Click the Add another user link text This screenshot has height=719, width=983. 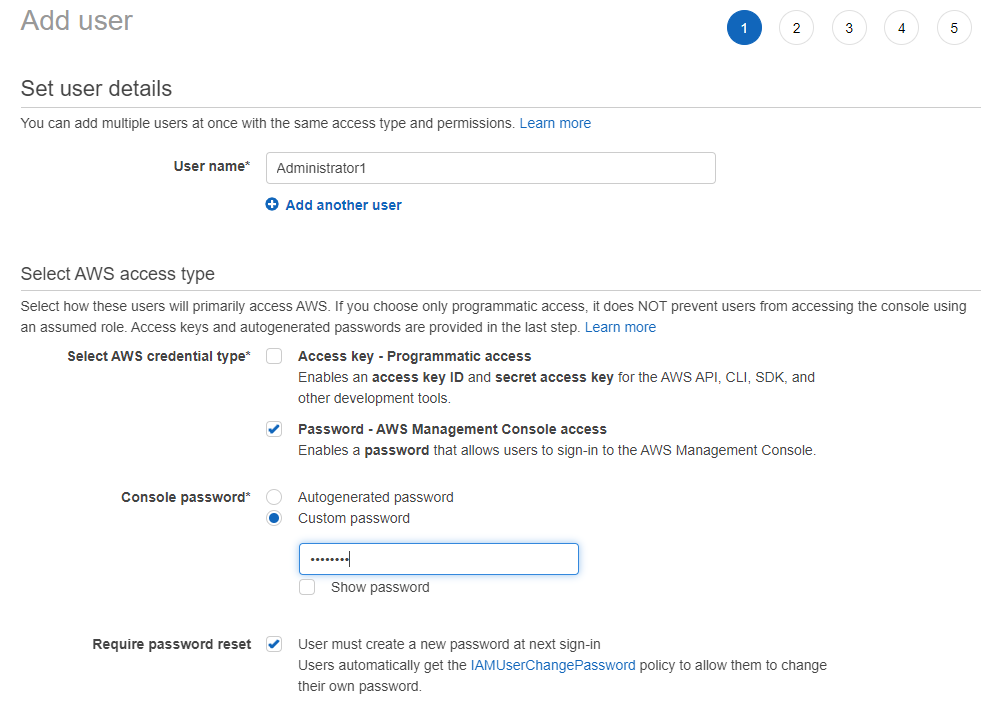click(344, 205)
